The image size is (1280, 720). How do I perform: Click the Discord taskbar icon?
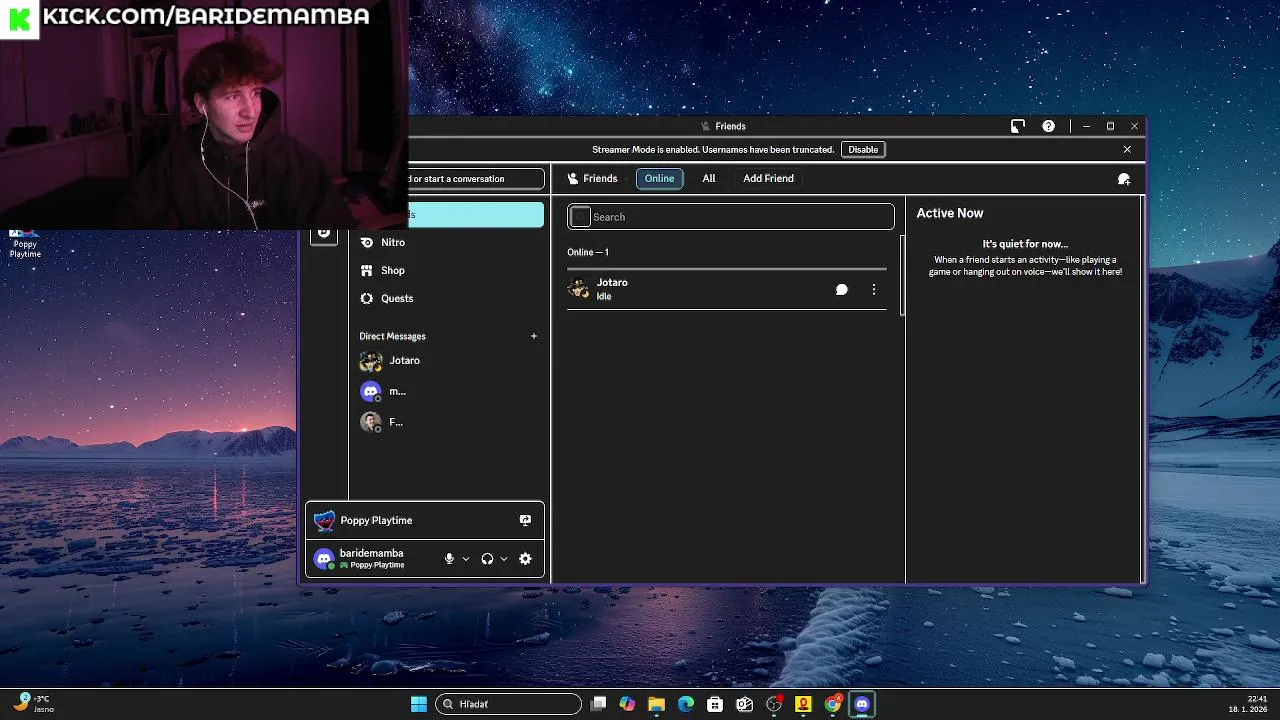(x=862, y=704)
